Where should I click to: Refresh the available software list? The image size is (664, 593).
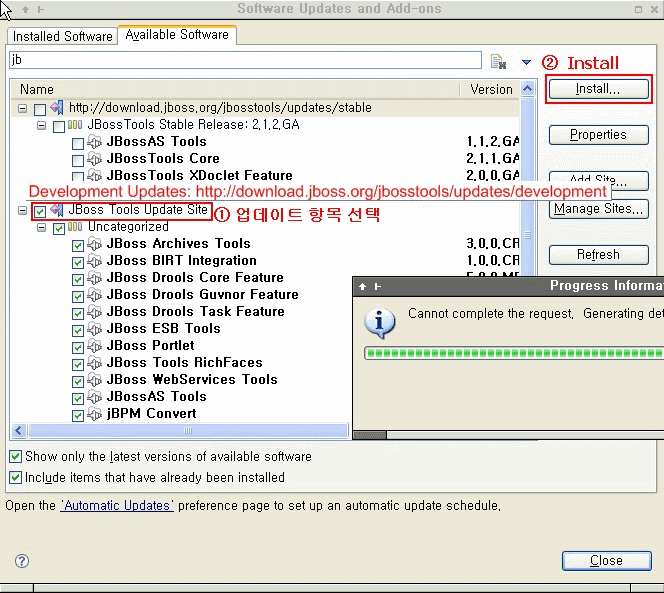point(598,255)
